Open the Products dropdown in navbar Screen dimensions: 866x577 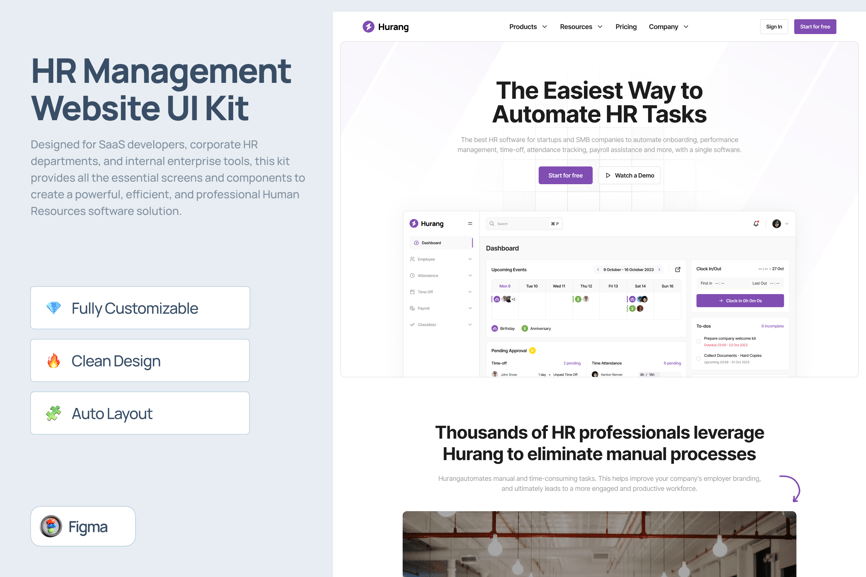pyautogui.click(x=528, y=27)
